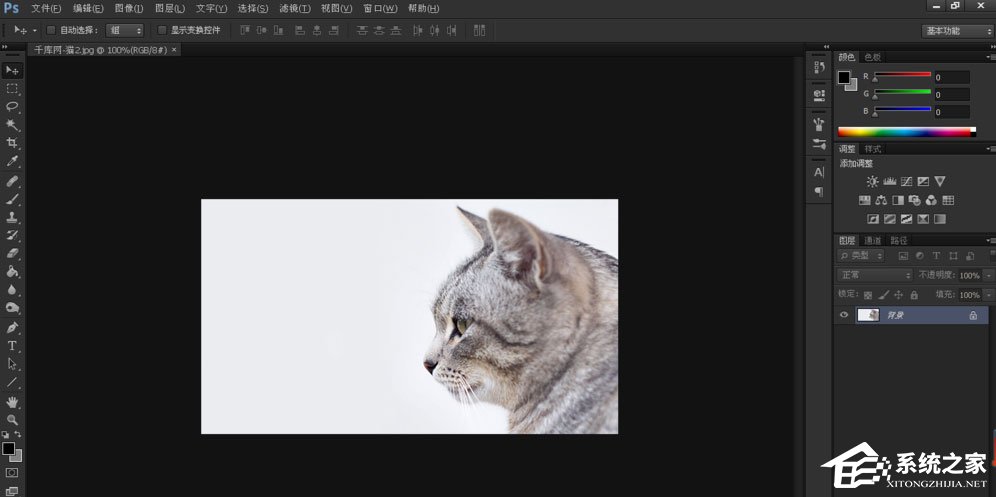Select the Zoom magnifier tool
This screenshot has height=497, width=996.
pos(12,419)
